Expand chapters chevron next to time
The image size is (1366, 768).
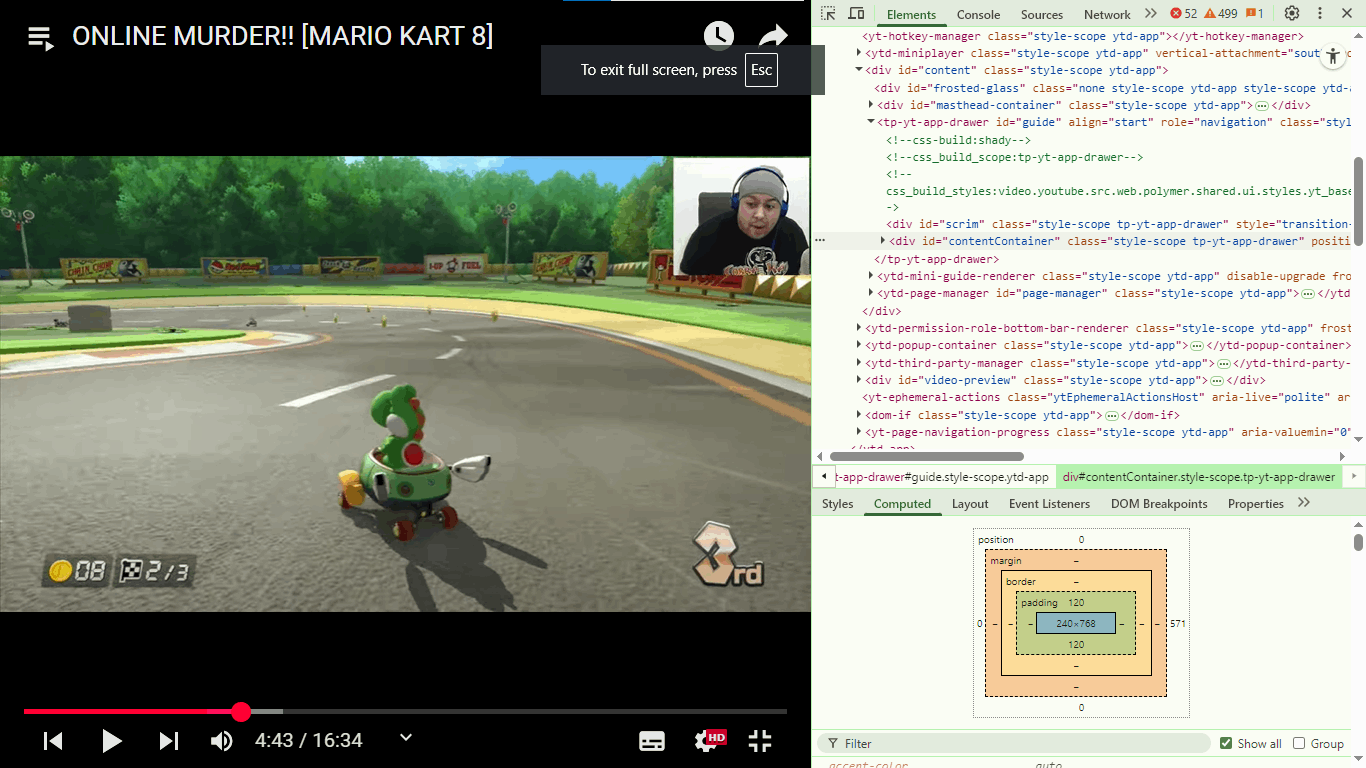406,738
